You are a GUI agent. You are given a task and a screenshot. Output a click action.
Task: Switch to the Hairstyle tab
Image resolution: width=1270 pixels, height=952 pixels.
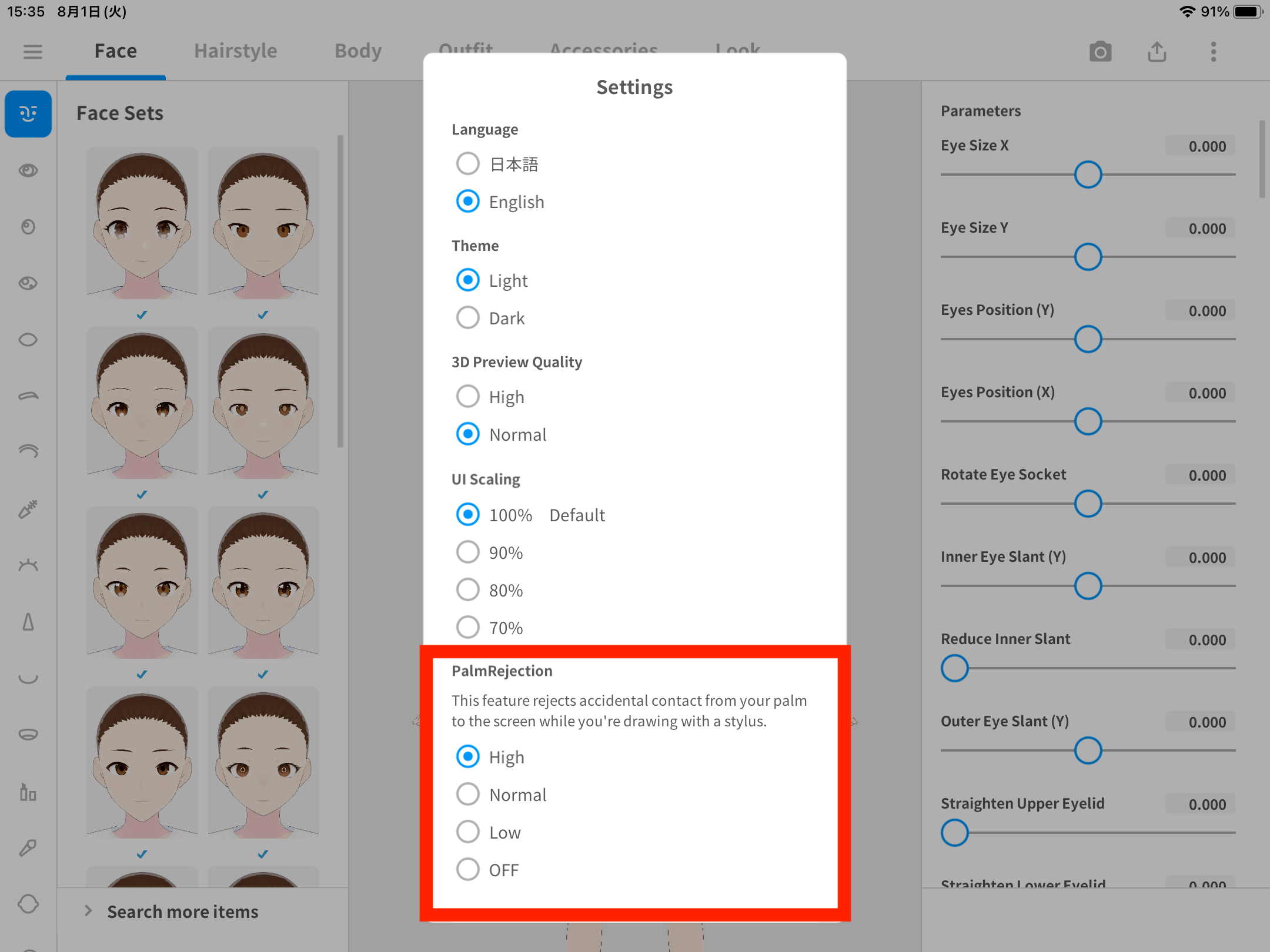[x=235, y=51]
